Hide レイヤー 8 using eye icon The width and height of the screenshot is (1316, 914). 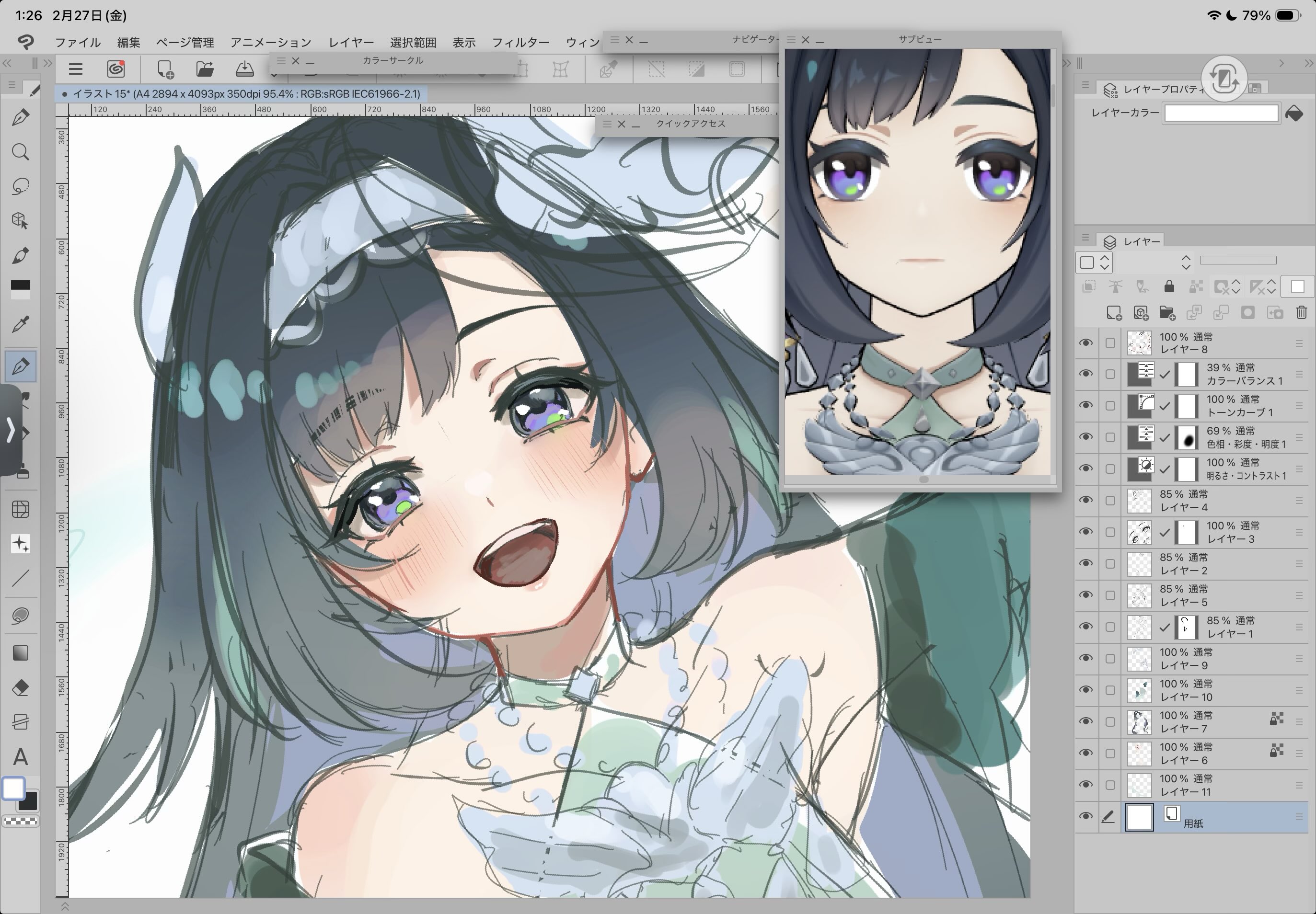(1085, 343)
